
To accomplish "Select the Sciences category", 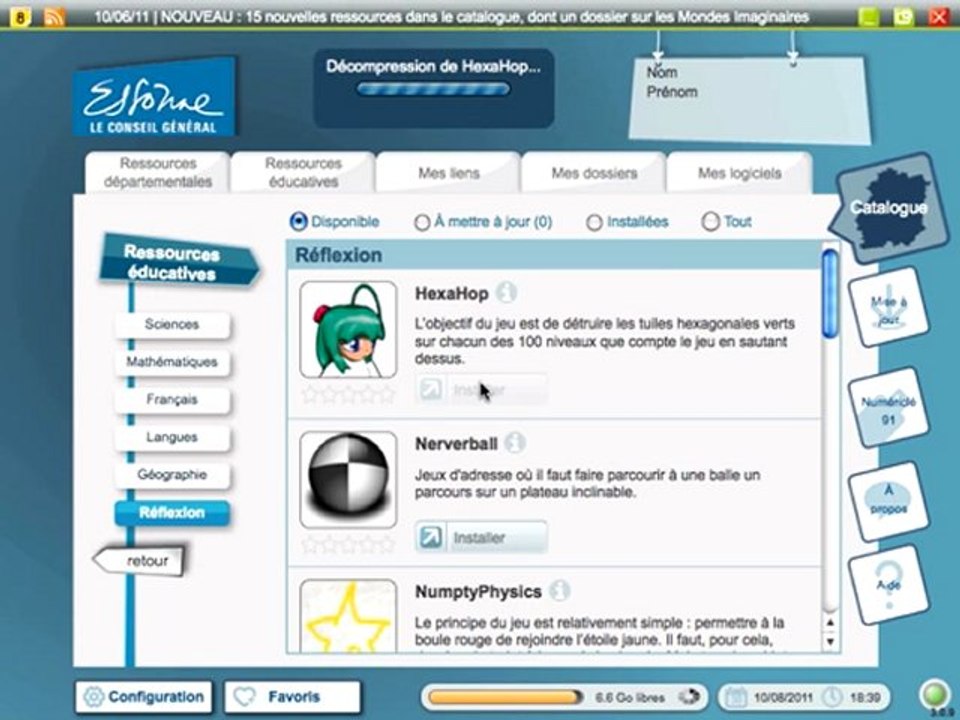I will point(172,324).
